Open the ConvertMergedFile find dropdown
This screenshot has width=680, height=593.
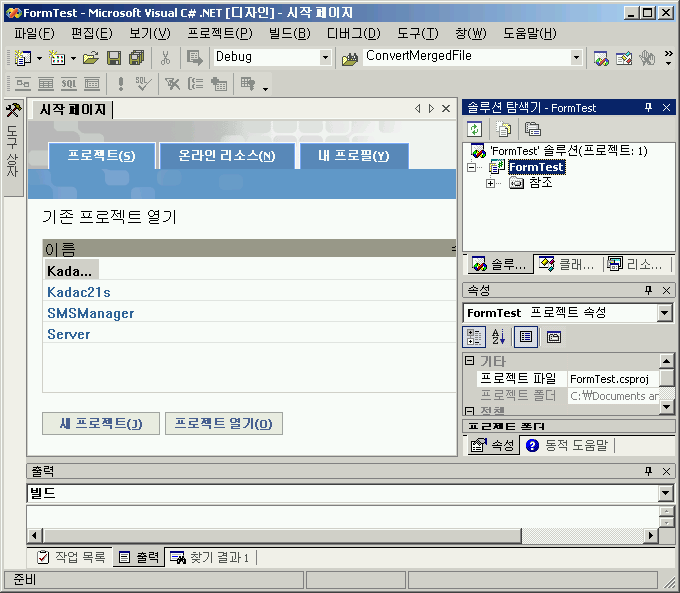(576, 57)
